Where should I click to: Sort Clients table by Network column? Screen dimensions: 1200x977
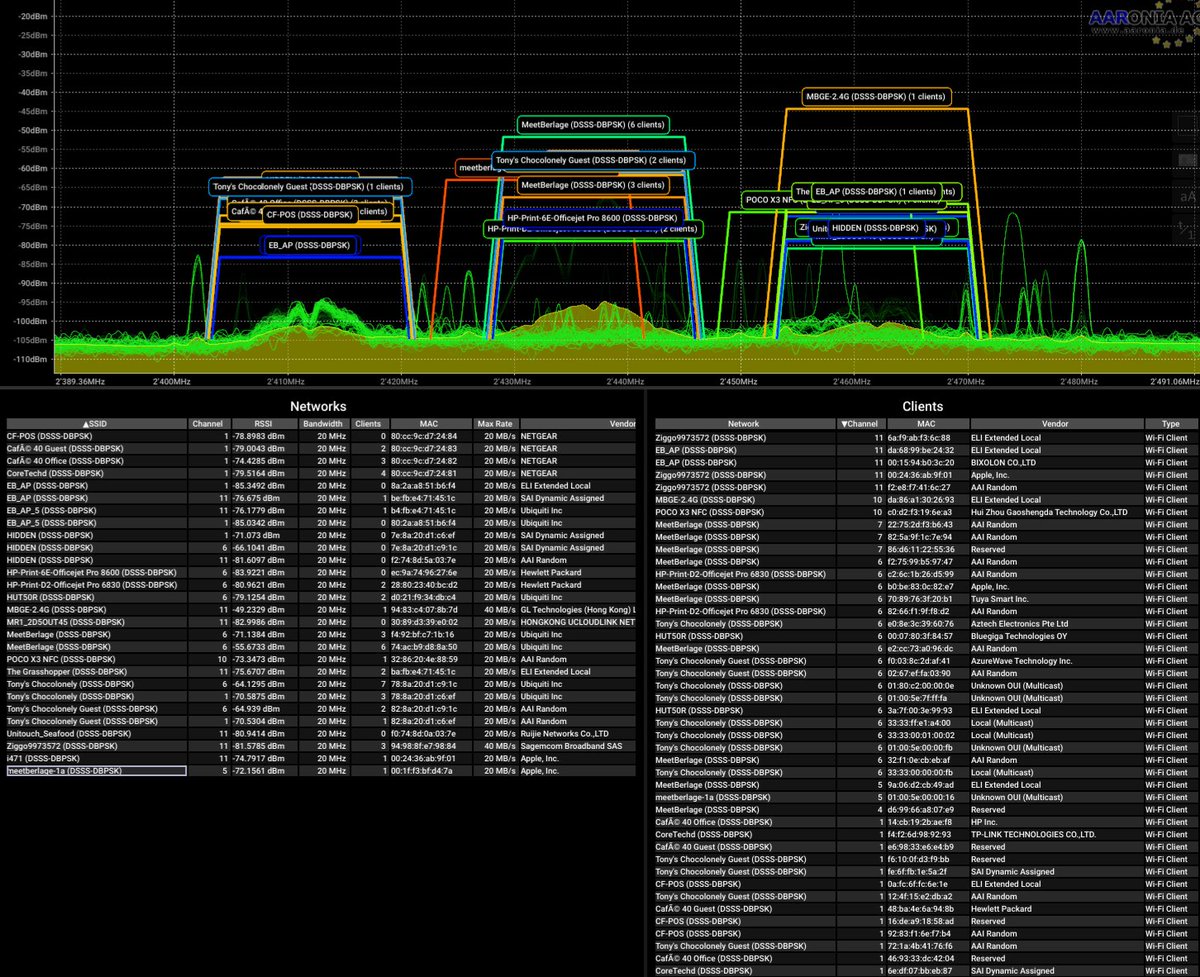[743, 424]
